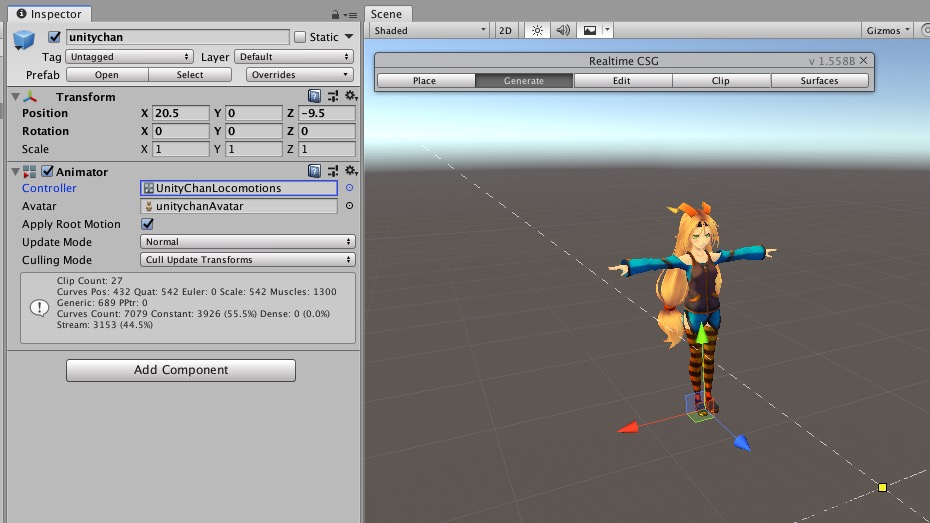Click the Controller property label
Image resolution: width=930 pixels, height=523 pixels.
click(x=49, y=188)
